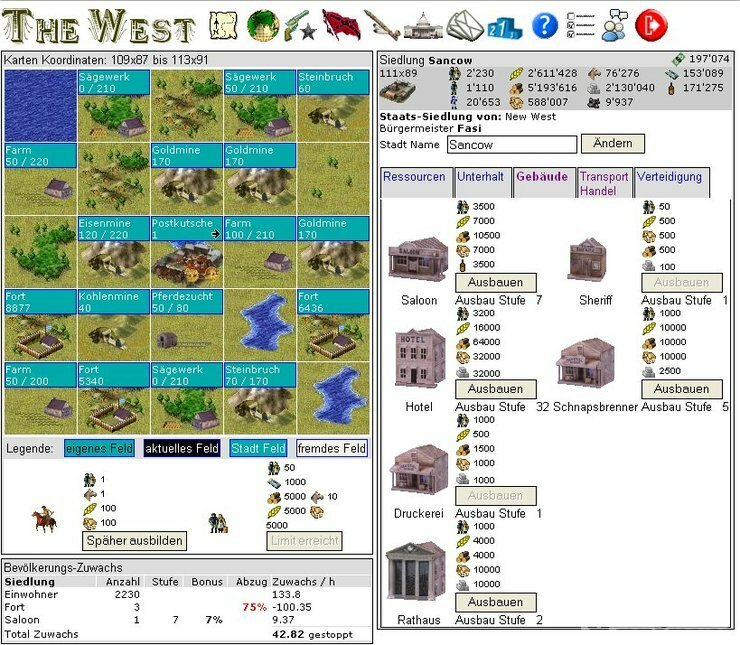Click the Ändern button
The image size is (740, 645).
613,143
